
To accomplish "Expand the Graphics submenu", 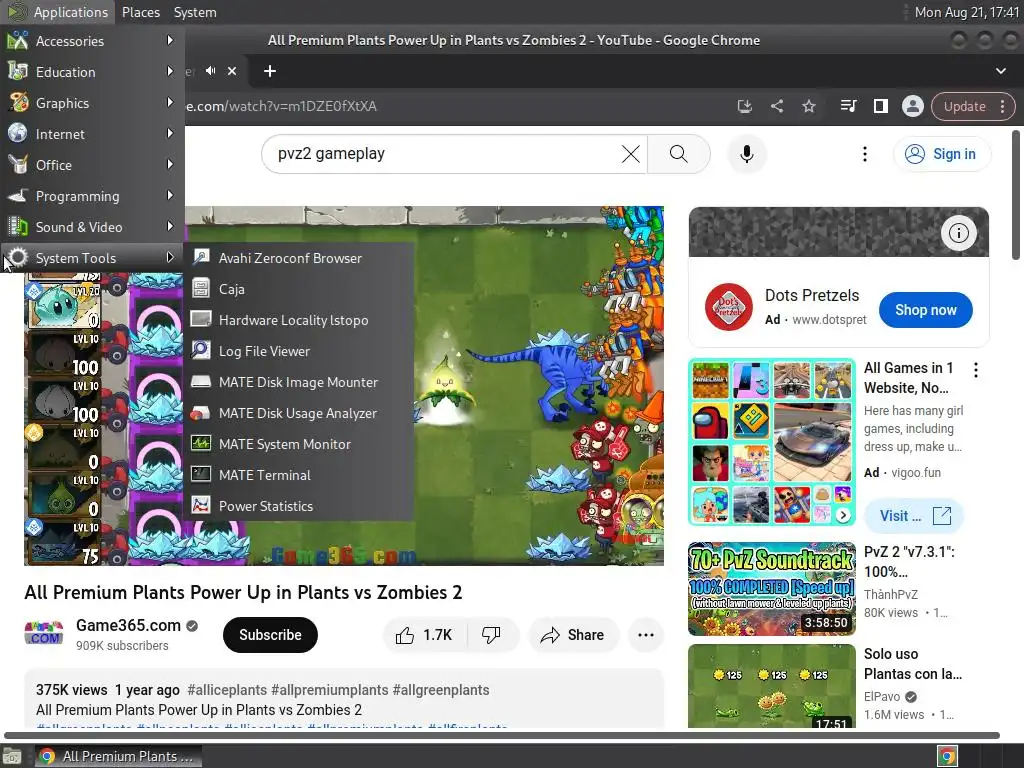I will 92,103.
